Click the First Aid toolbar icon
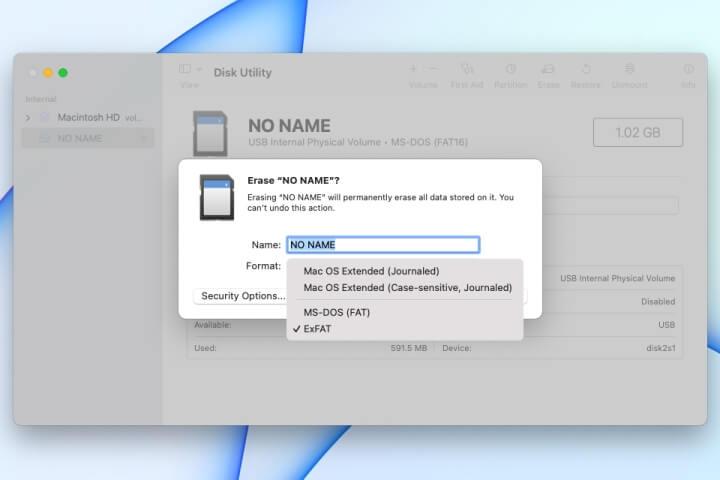This screenshot has height=480, width=720. coord(467,69)
